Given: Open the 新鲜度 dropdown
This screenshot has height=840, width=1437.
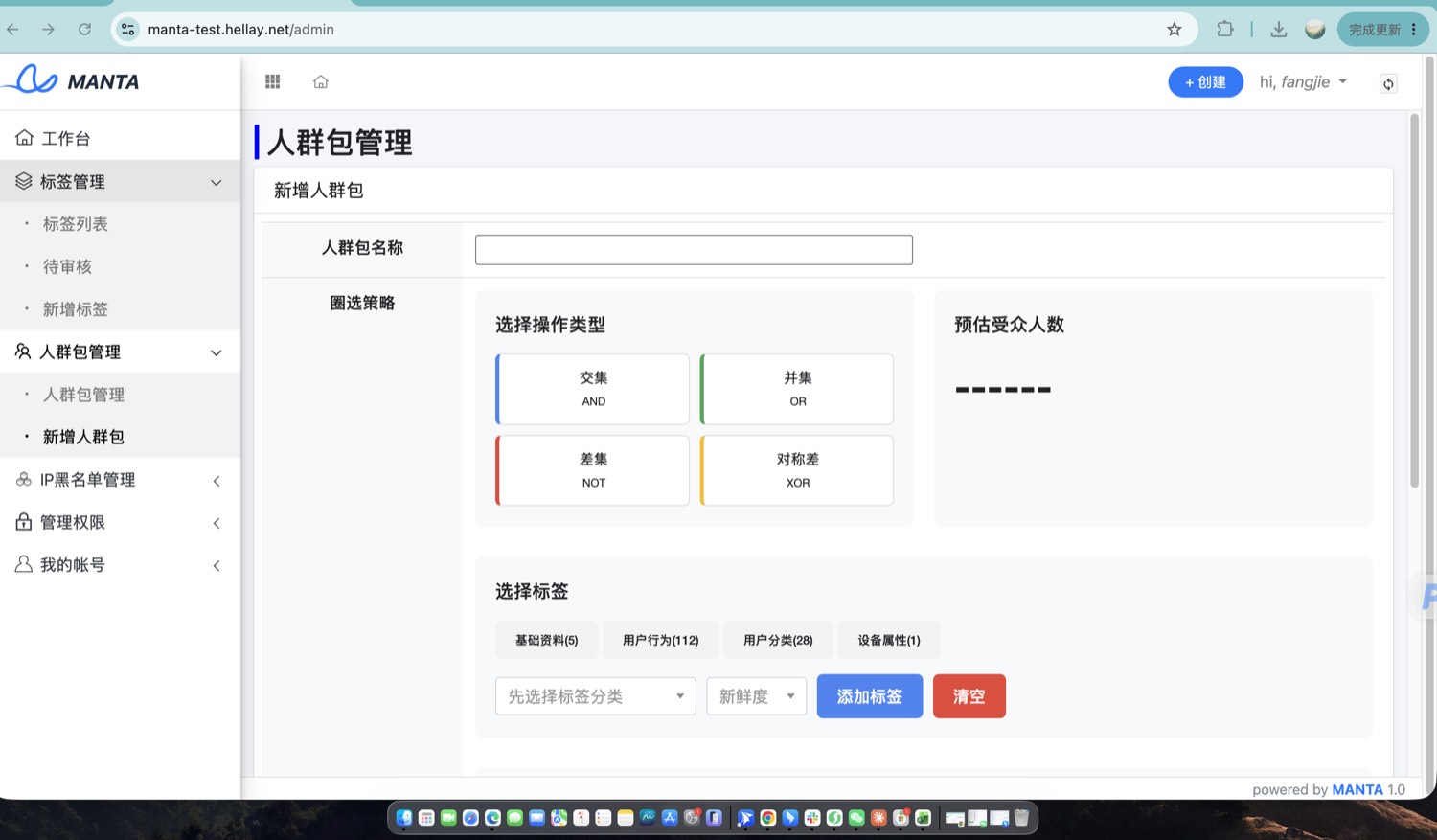Looking at the screenshot, I should tap(757, 696).
